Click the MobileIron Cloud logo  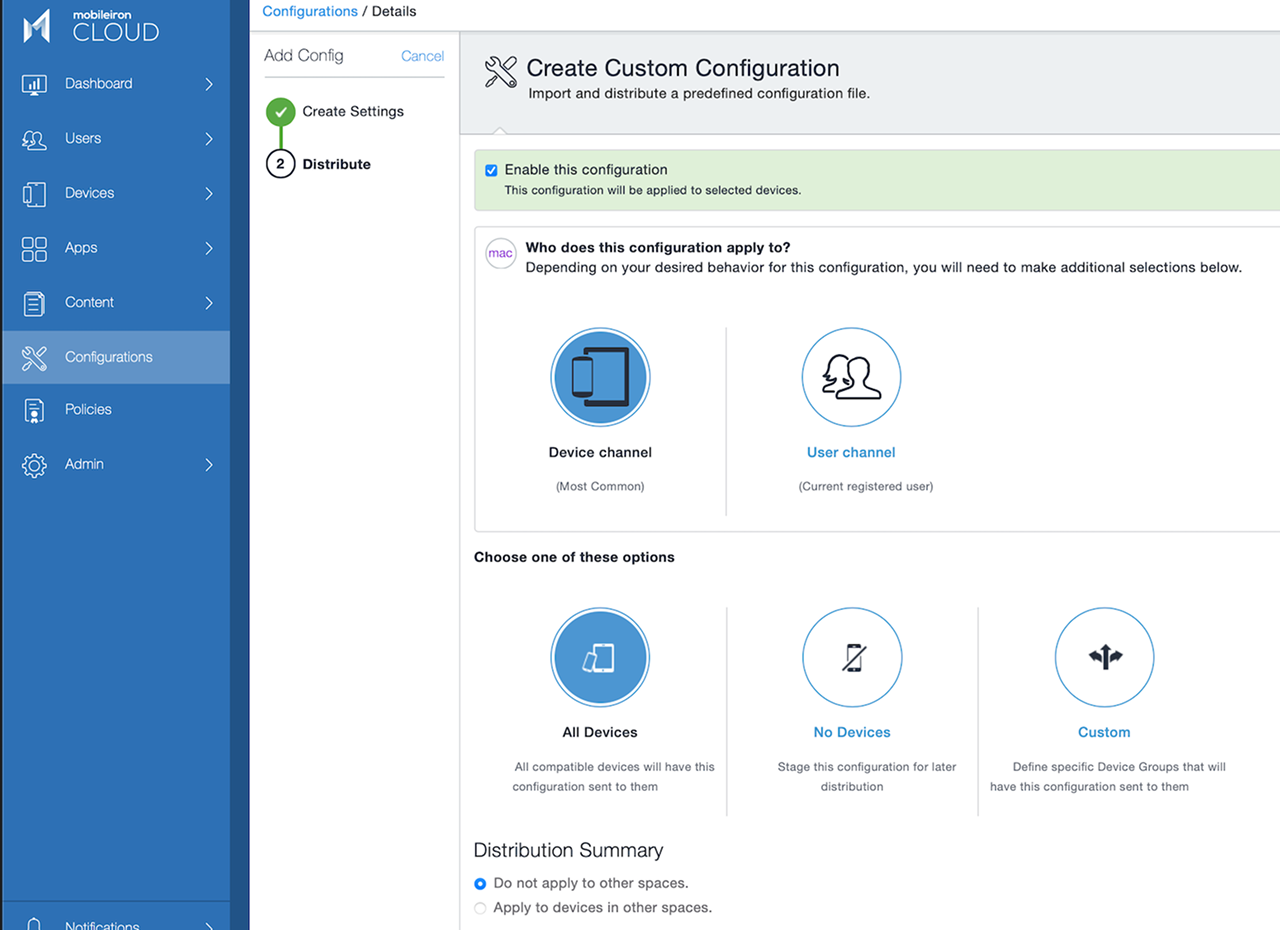tap(91, 26)
